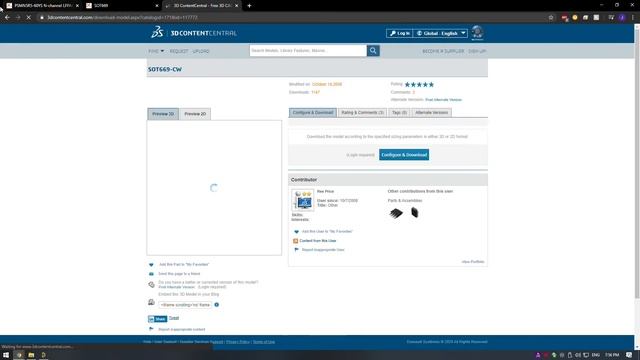Click the Chrome profile avatar icon
The image size is (640, 360).
tap(622, 18)
